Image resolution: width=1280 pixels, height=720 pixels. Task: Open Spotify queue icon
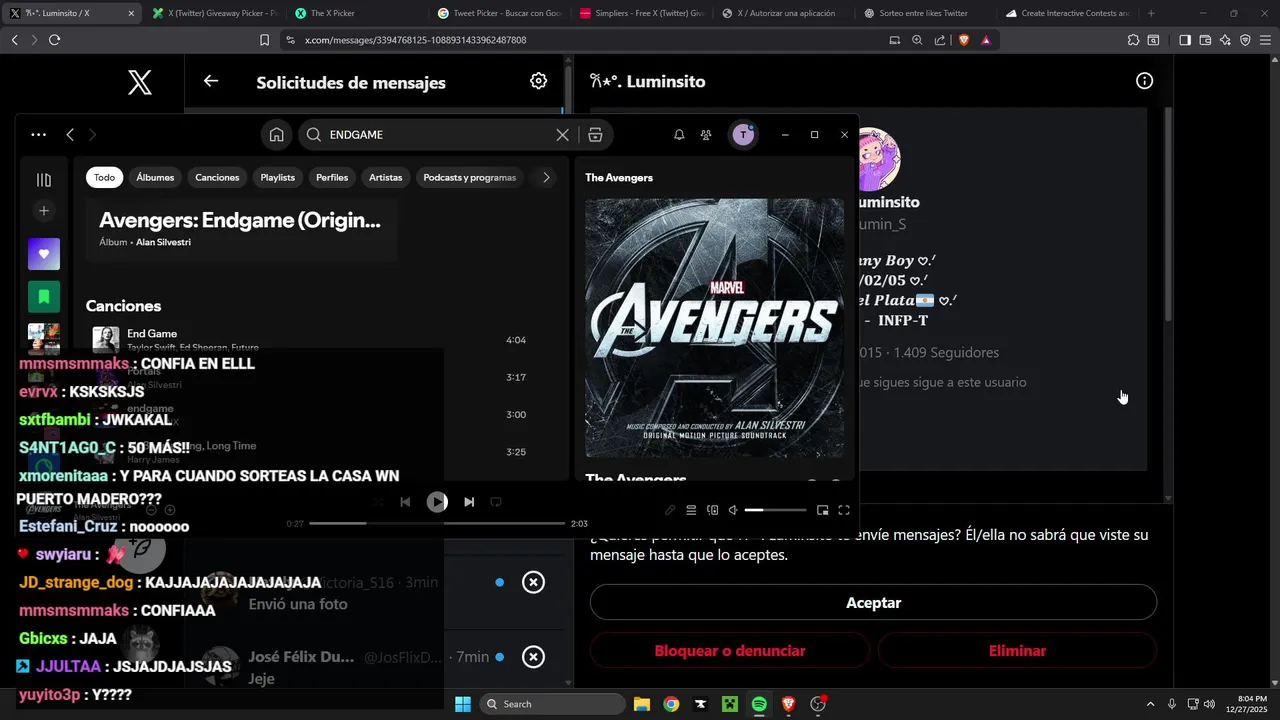691,510
